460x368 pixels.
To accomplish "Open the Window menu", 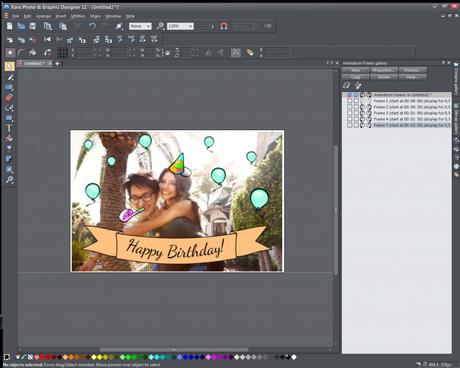I will [x=113, y=16].
